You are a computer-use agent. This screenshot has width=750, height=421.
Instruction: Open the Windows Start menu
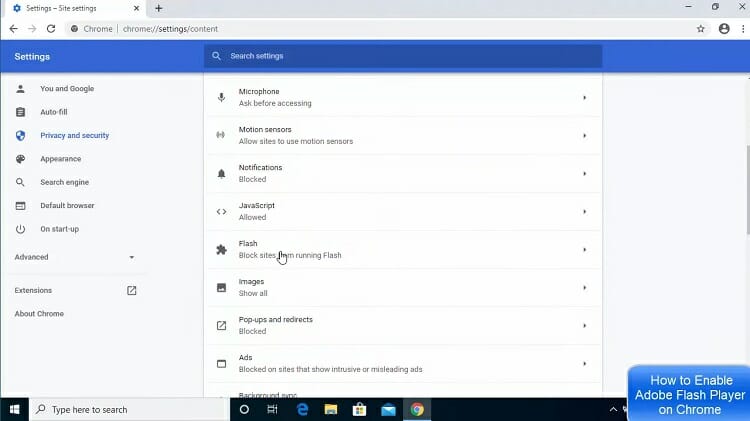coord(14,410)
